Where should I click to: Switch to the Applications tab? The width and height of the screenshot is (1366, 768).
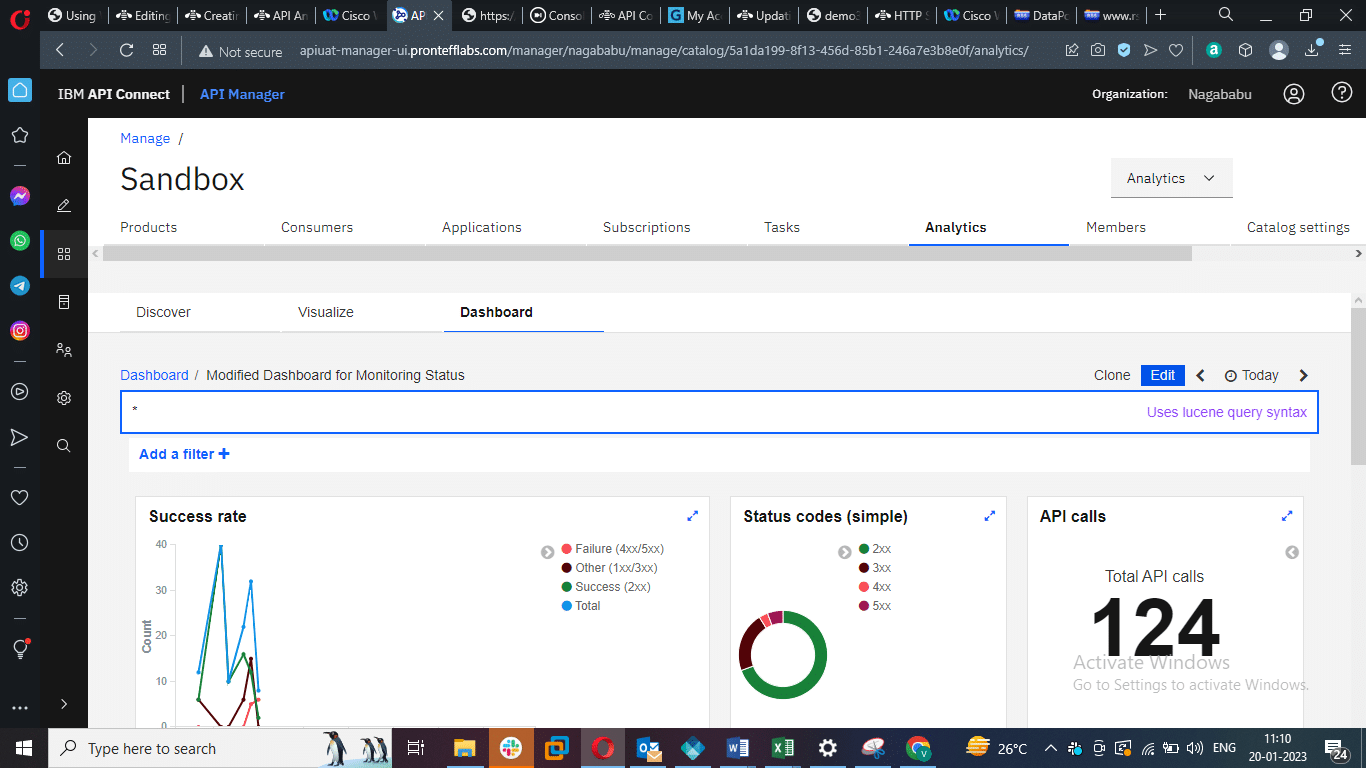(x=482, y=227)
